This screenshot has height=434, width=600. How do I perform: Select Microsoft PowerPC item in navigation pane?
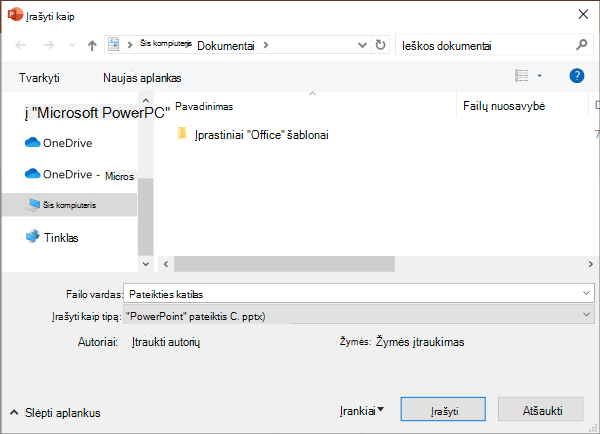pyautogui.click(x=97, y=113)
